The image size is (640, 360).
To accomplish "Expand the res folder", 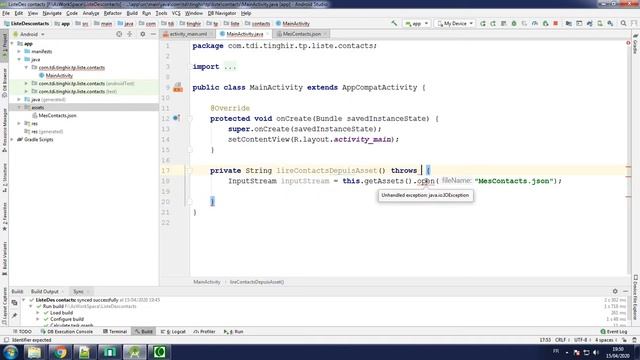I will 19,123.
